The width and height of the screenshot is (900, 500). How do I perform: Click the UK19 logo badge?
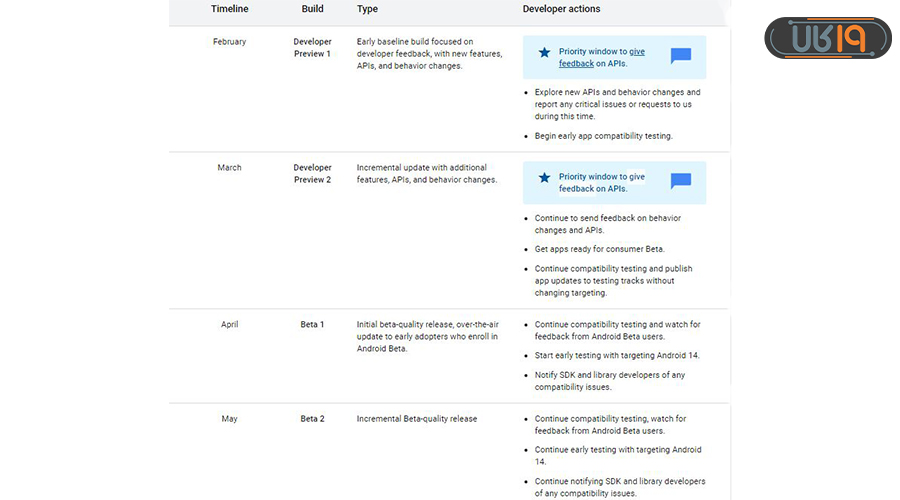click(x=827, y=38)
